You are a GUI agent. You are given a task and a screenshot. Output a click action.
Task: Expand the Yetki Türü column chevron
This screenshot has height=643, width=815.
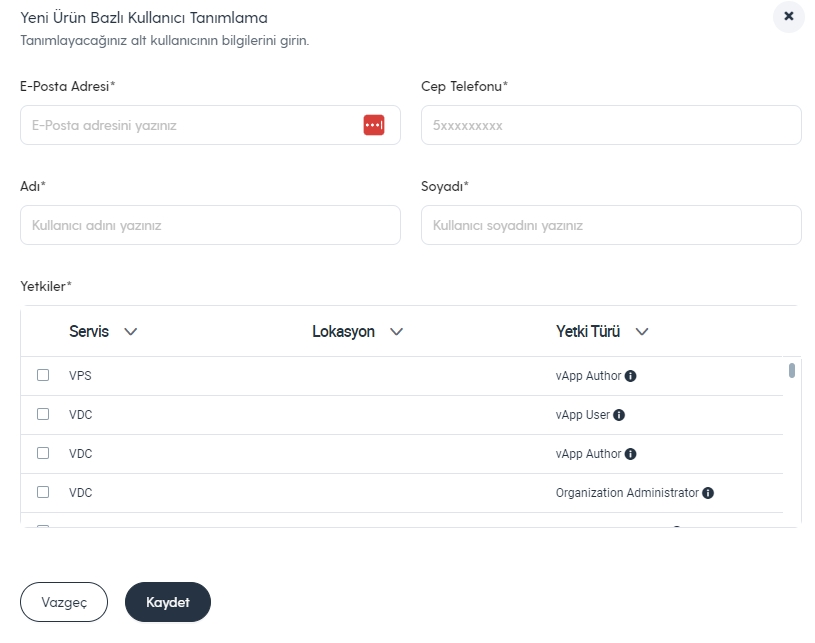coord(642,332)
